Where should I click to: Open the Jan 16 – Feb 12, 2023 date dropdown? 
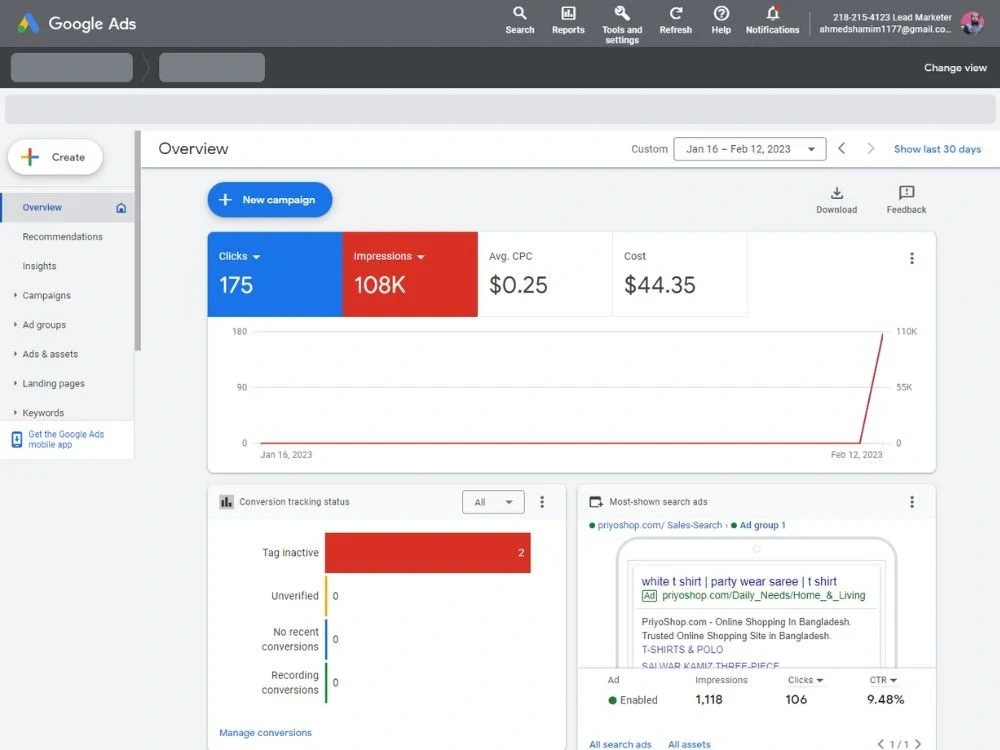tap(749, 149)
